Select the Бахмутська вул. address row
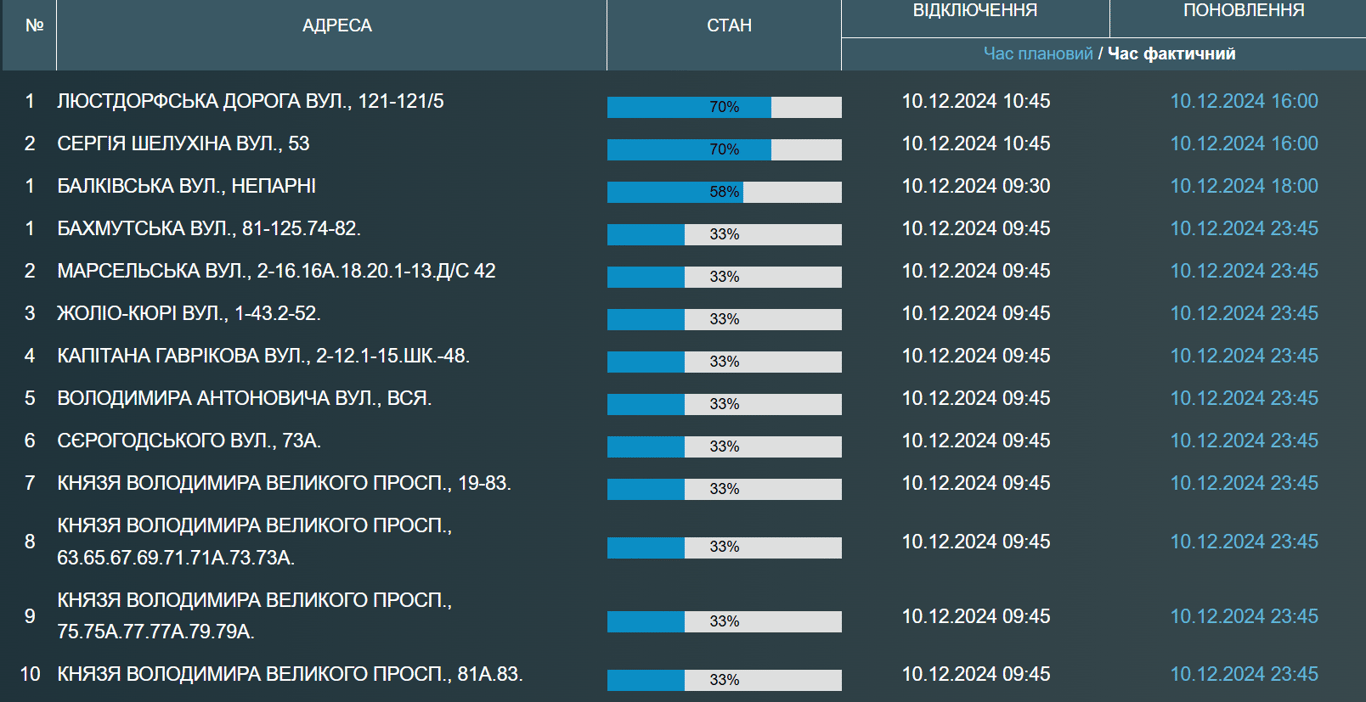Viewport: 1366px width, 702px height. [x=209, y=229]
